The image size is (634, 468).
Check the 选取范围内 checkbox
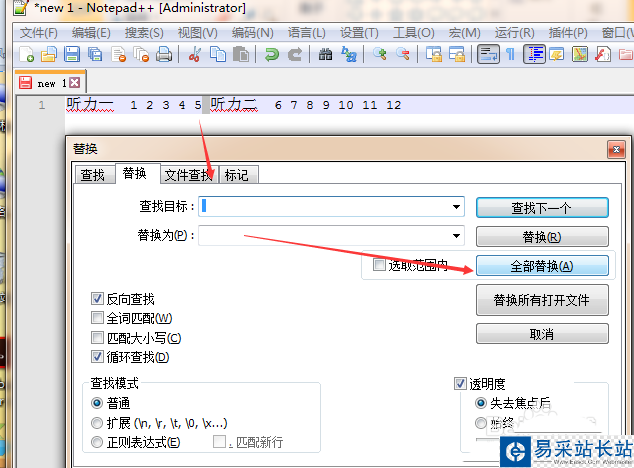379,265
